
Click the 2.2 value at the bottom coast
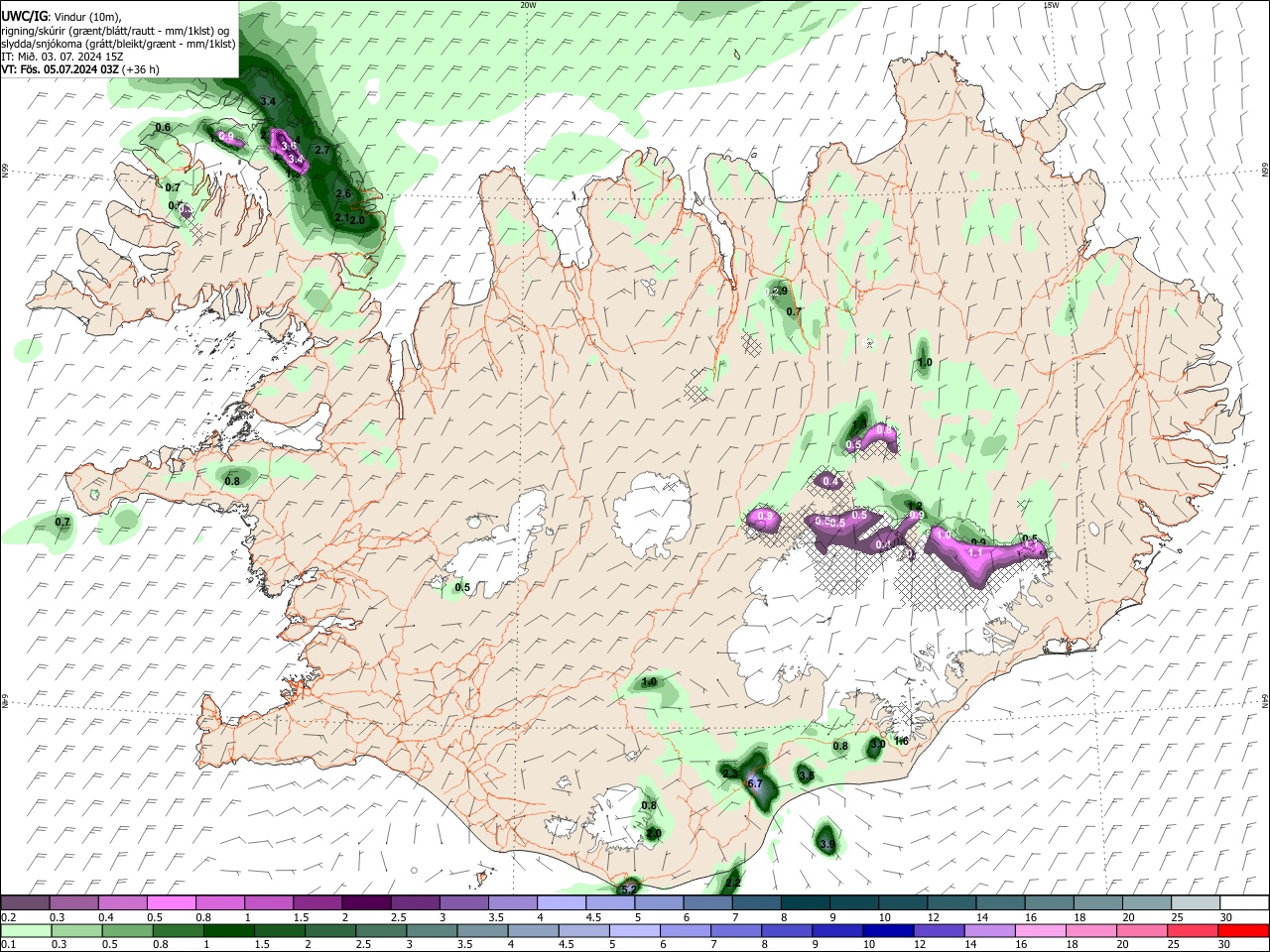[x=733, y=882]
